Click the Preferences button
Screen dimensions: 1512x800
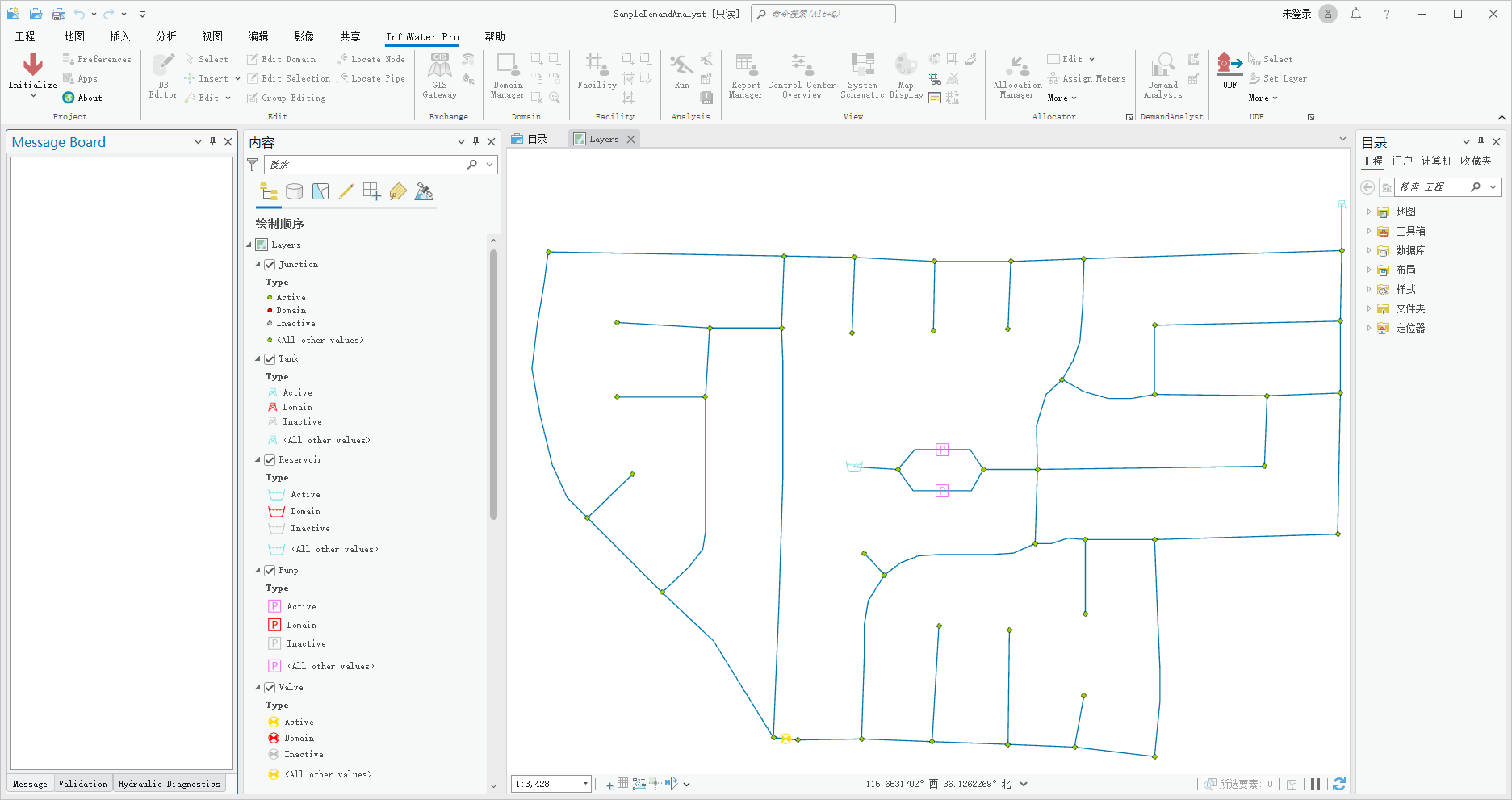click(97, 59)
